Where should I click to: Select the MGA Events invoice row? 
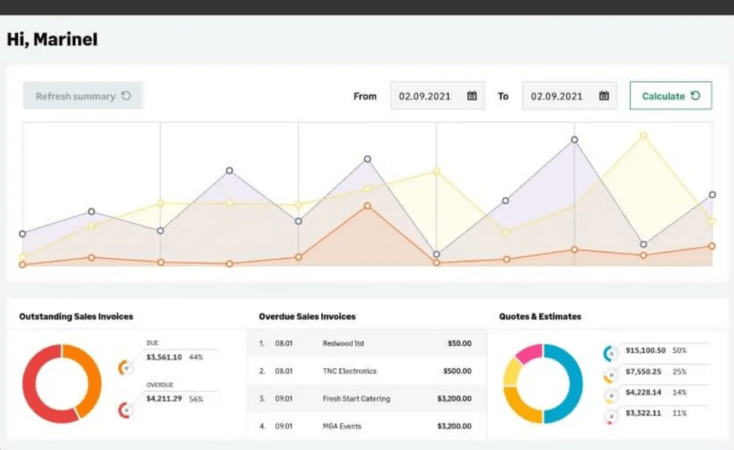[x=366, y=426]
